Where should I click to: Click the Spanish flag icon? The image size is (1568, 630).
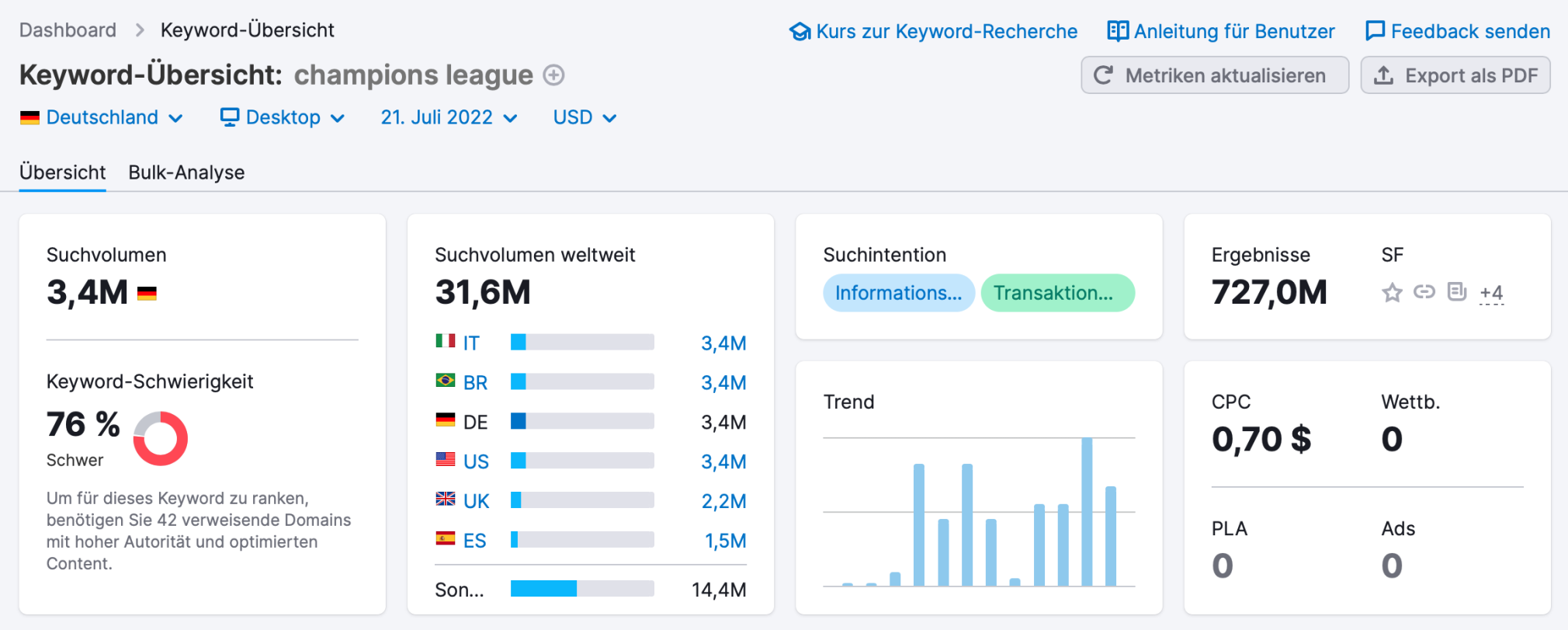446,539
